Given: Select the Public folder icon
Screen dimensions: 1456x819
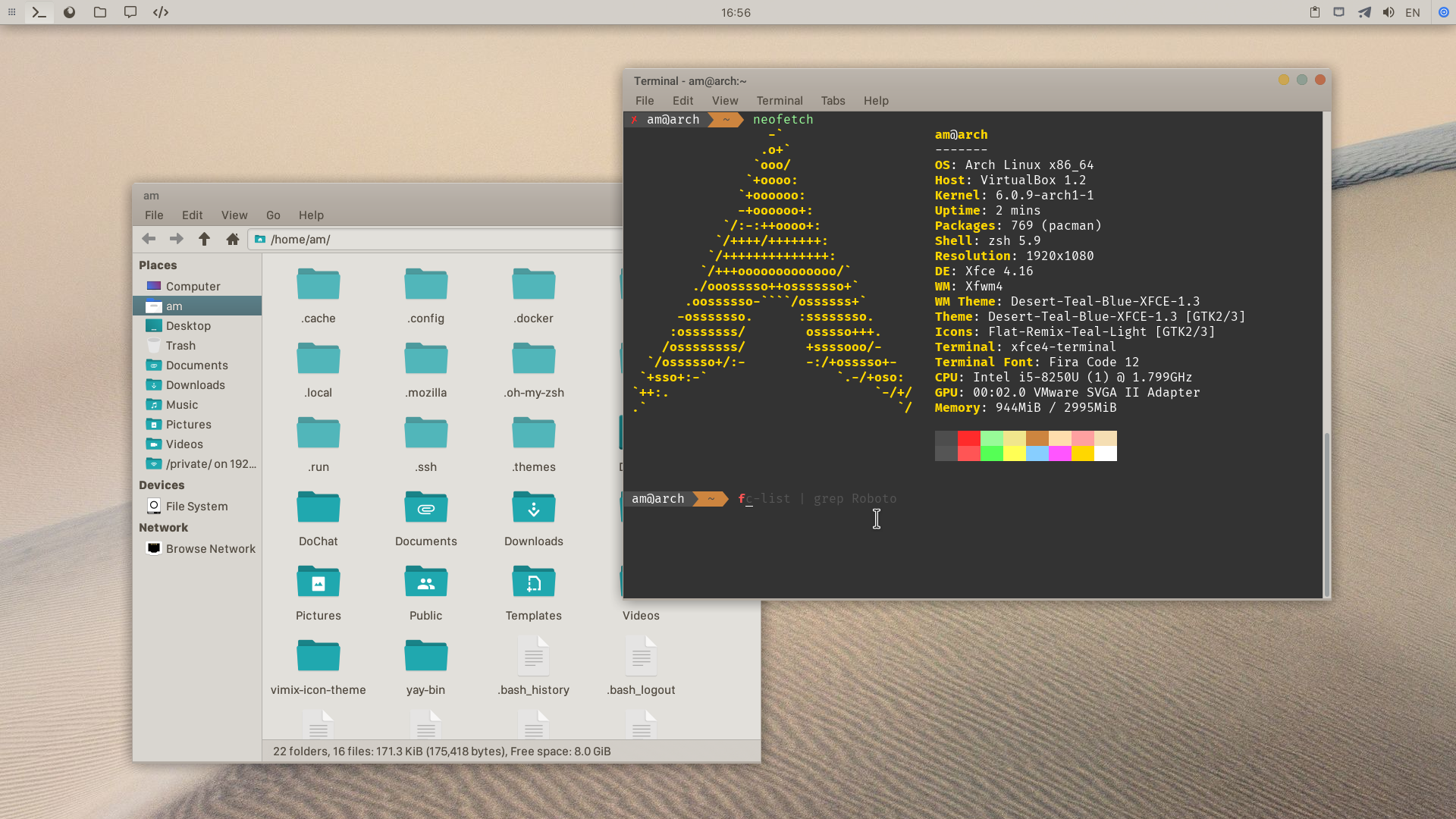Looking at the screenshot, I should coord(426,582).
